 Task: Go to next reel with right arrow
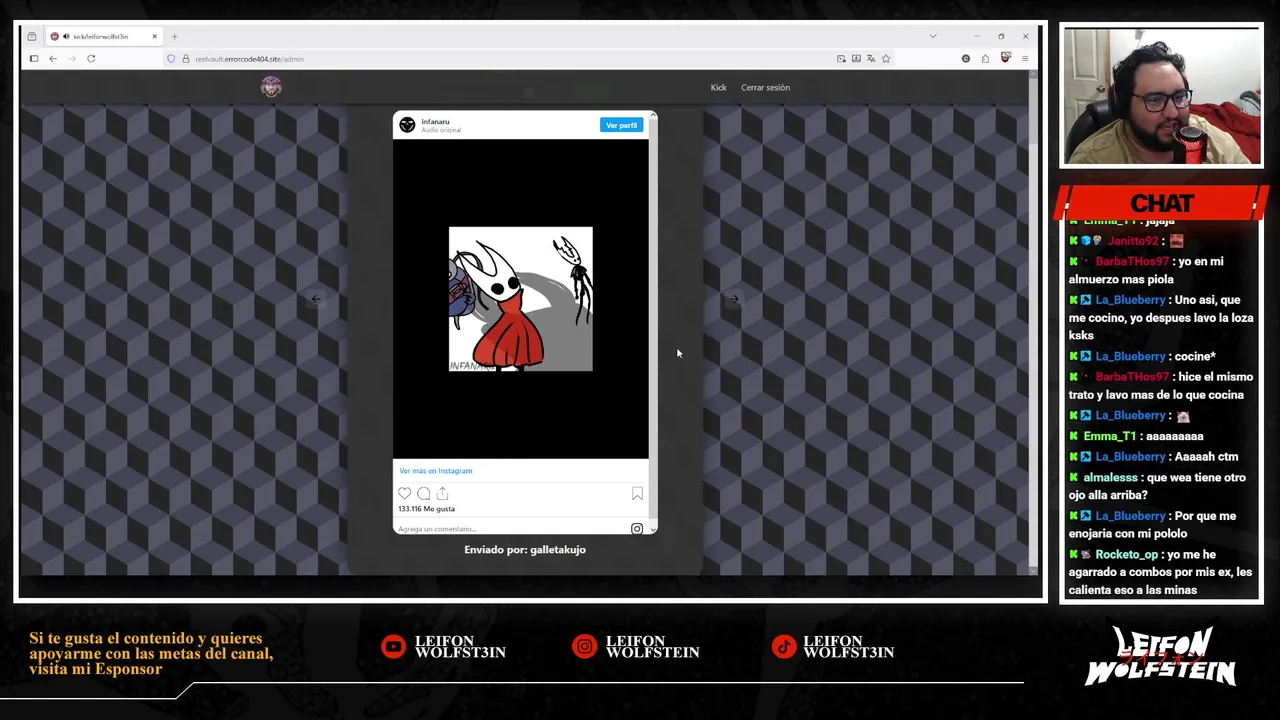(x=734, y=299)
